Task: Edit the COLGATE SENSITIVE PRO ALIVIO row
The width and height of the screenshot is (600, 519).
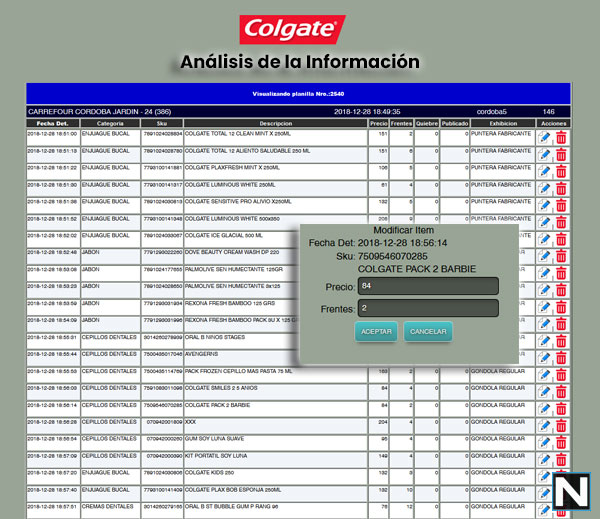Action: (544, 206)
